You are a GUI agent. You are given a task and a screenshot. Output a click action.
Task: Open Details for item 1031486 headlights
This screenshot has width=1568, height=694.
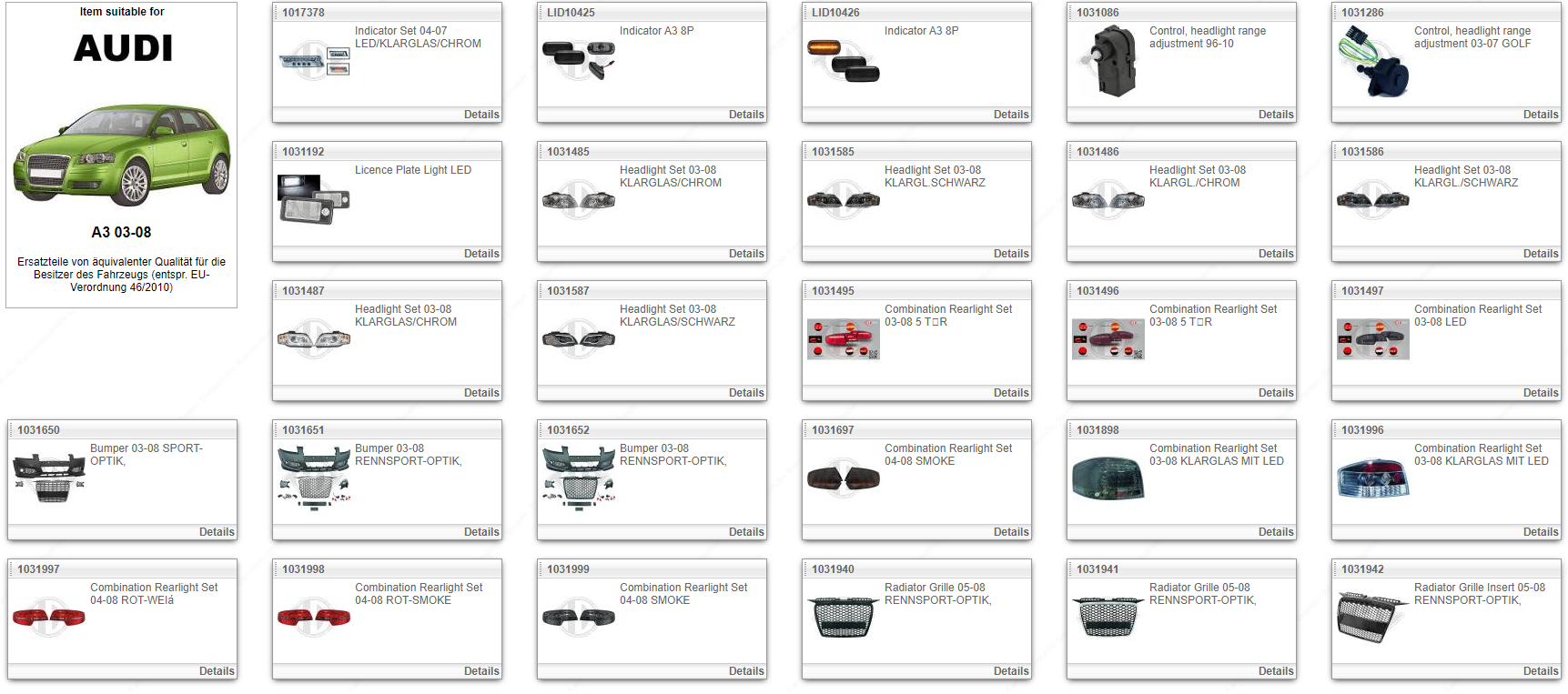(1276, 254)
